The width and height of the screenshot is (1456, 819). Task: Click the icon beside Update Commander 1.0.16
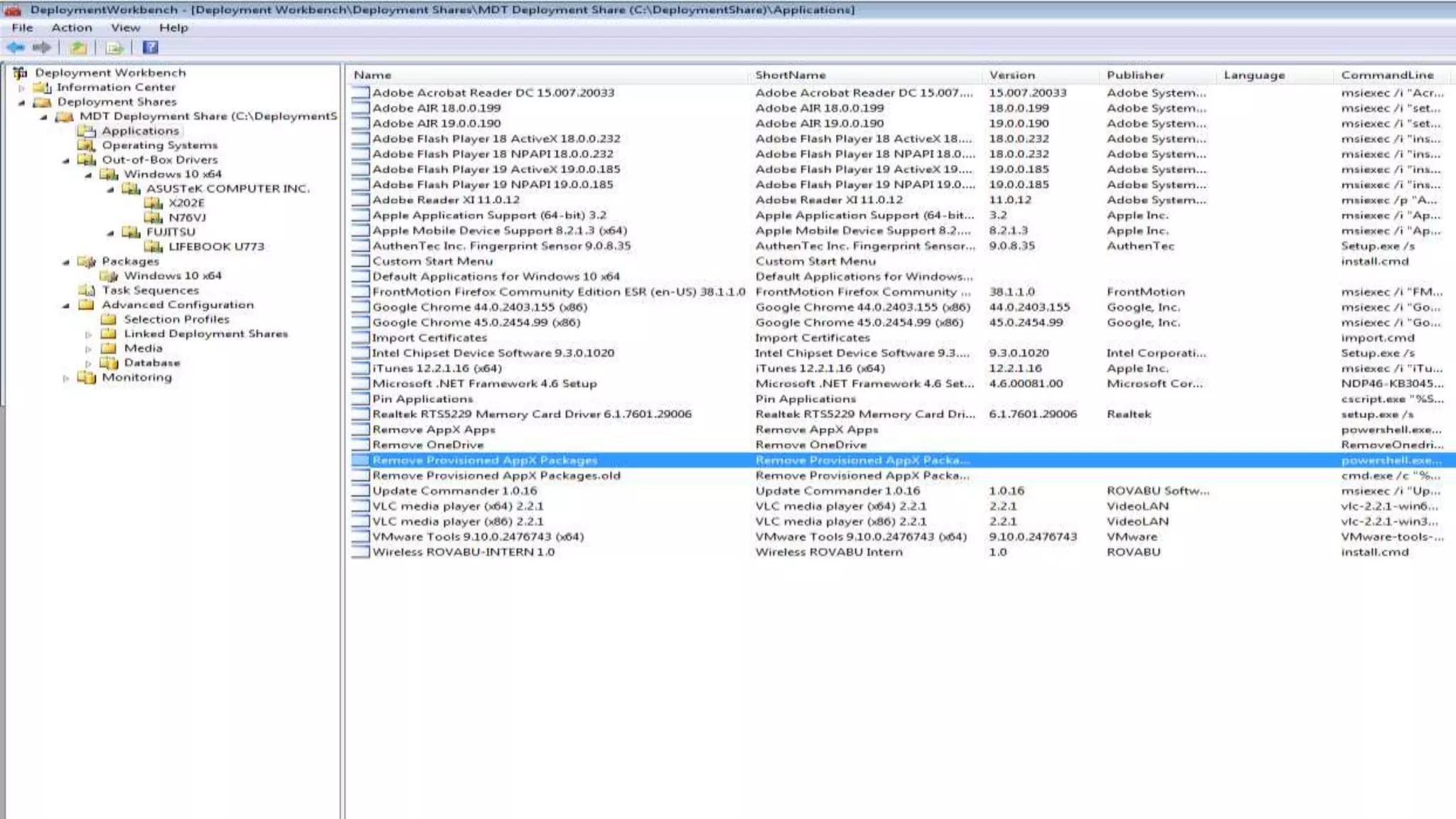[361, 491]
